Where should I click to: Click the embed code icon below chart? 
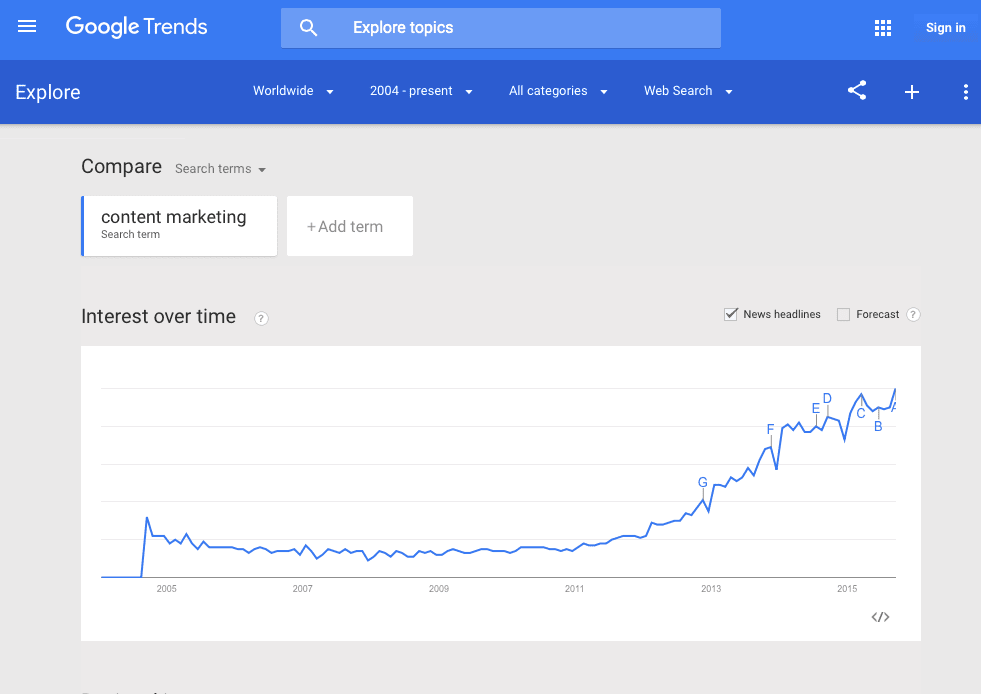click(x=880, y=617)
